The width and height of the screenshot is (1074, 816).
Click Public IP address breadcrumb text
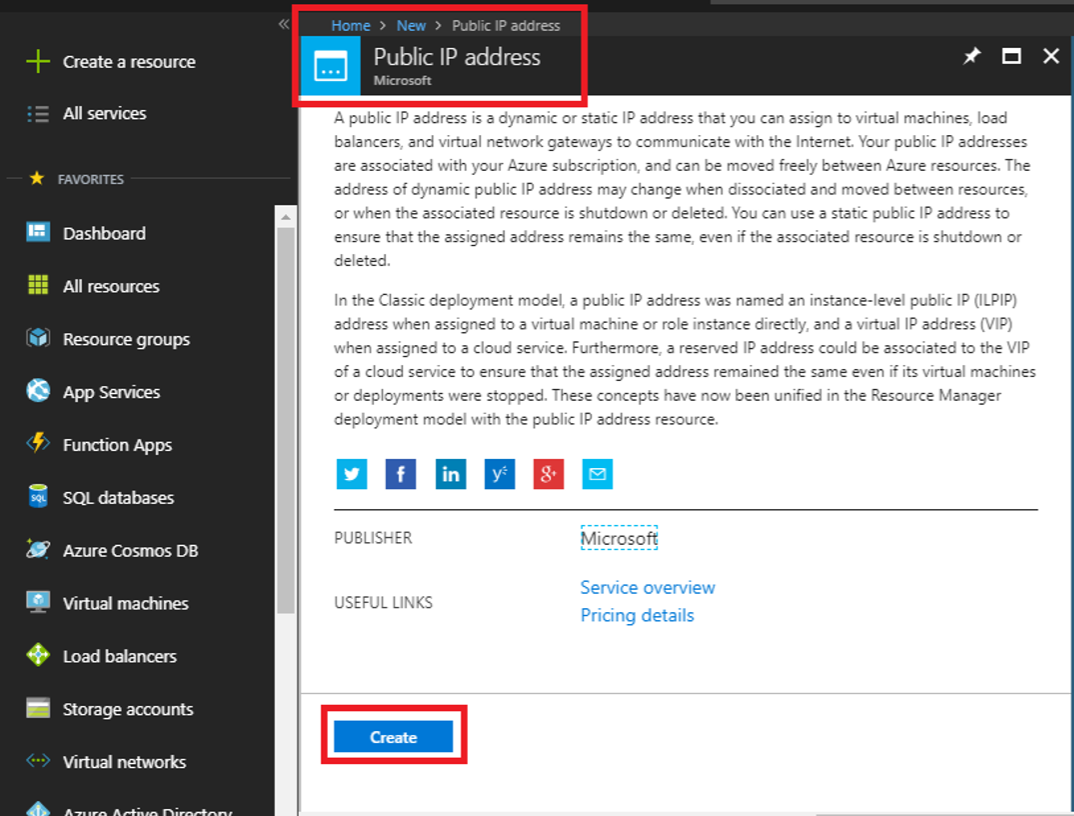point(506,25)
